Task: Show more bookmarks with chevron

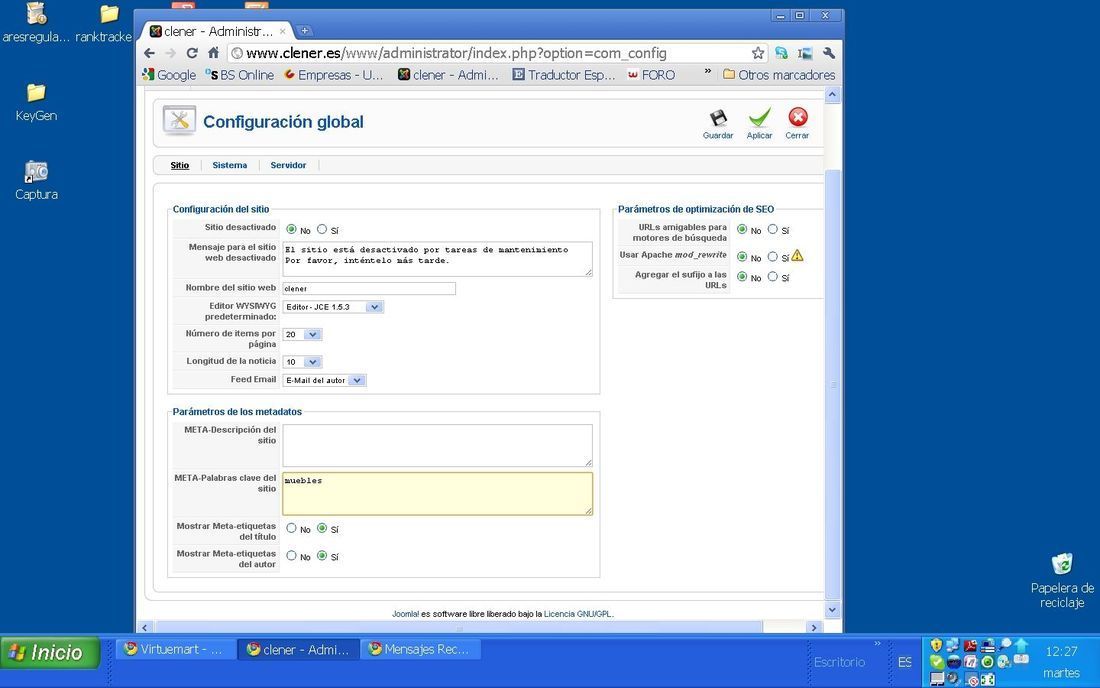Action: tap(707, 72)
